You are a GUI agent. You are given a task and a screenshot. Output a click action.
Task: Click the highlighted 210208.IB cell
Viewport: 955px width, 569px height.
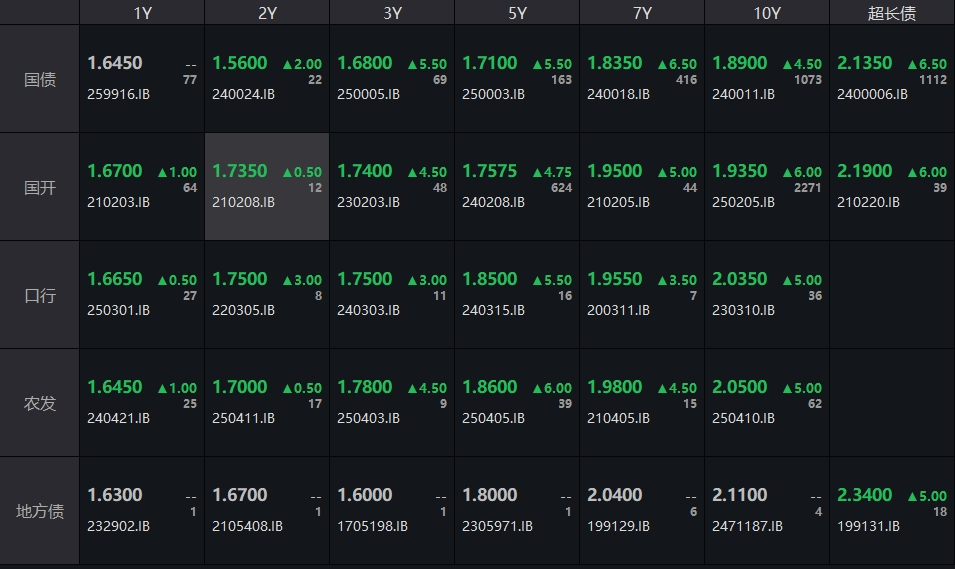pyautogui.click(x=267, y=187)
